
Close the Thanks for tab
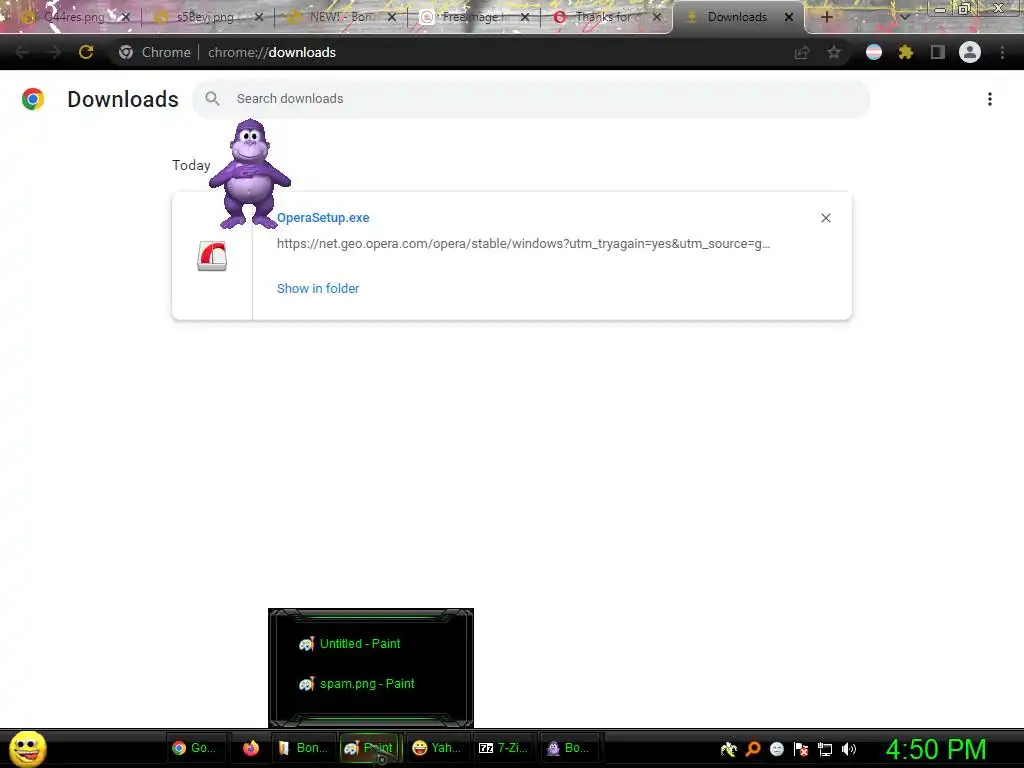(658, 17)
